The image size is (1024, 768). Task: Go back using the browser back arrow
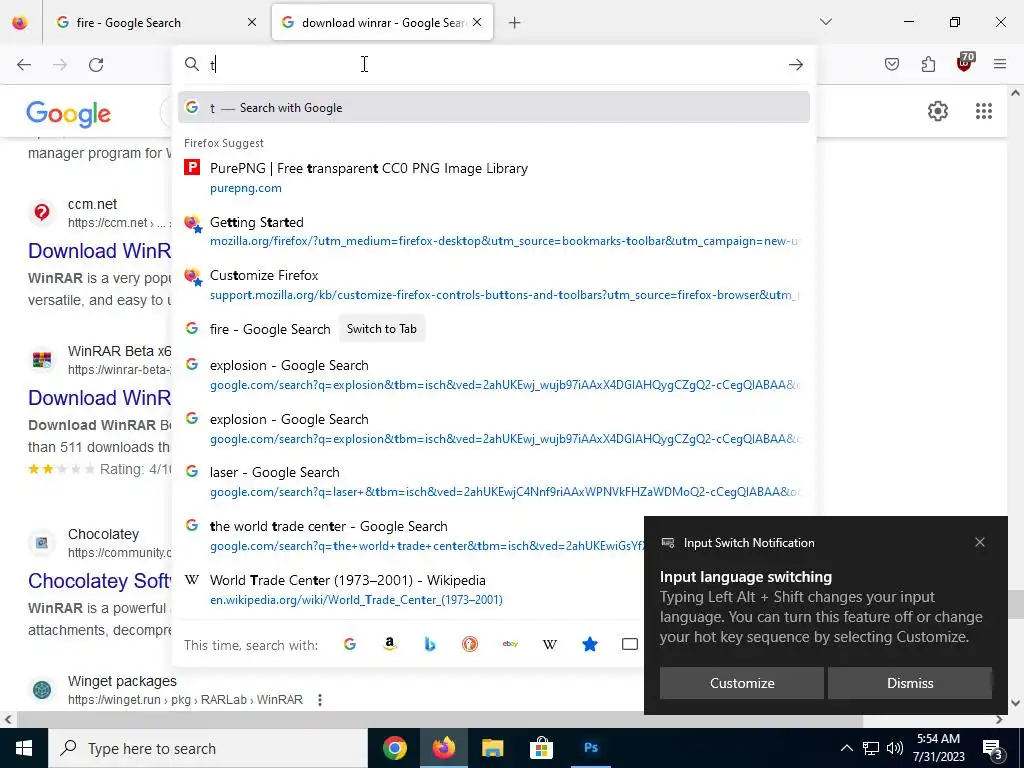point(24,64)
